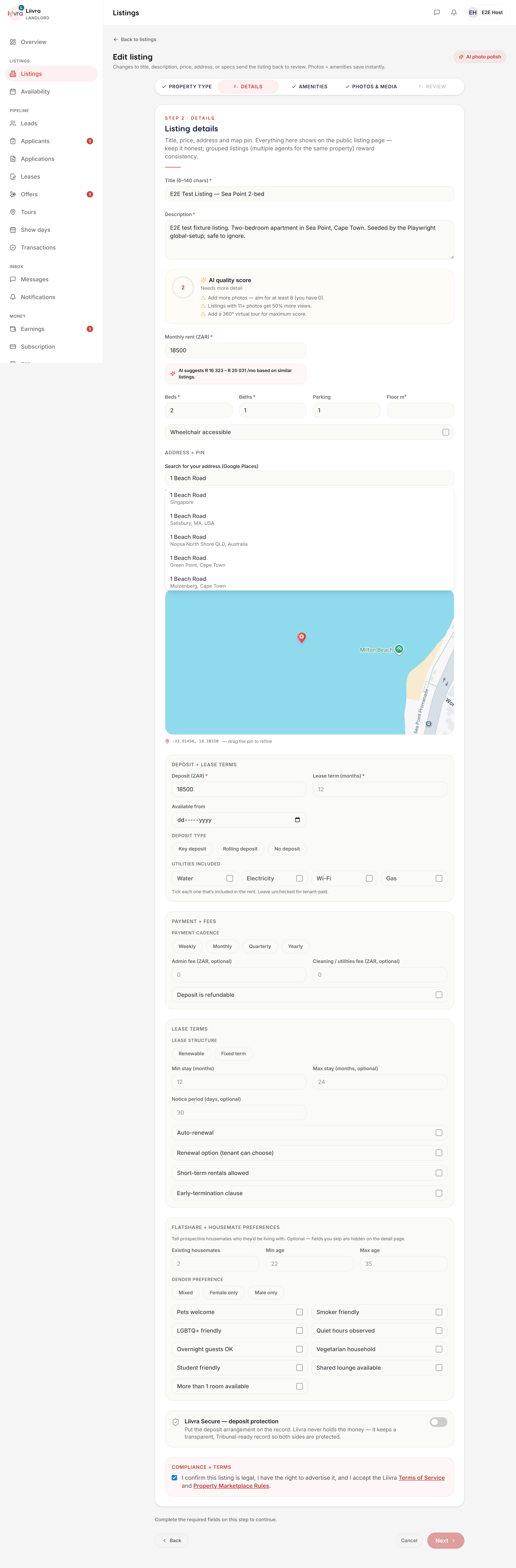
Task: Click the Floor m² input field
Action: tap(420, 410)
